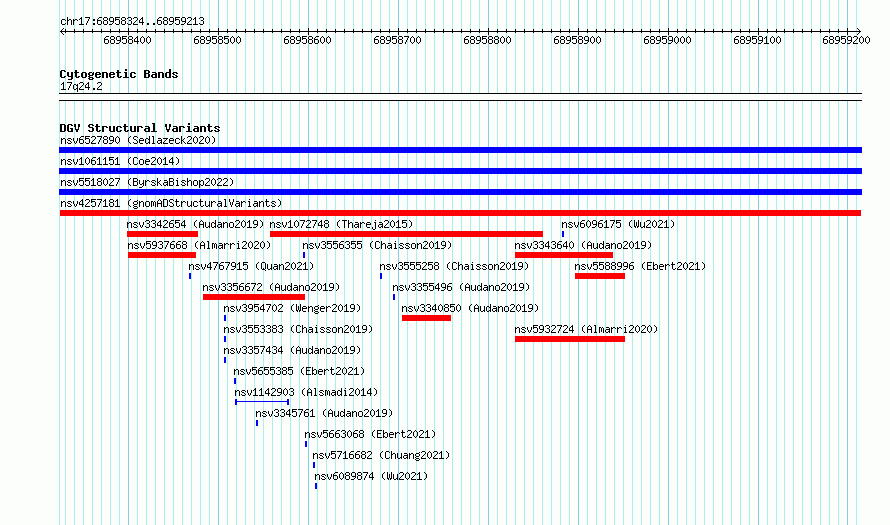
Task: Open the nsv5663068 (Ebert2021) label
Action: click(x=370, y=434)
